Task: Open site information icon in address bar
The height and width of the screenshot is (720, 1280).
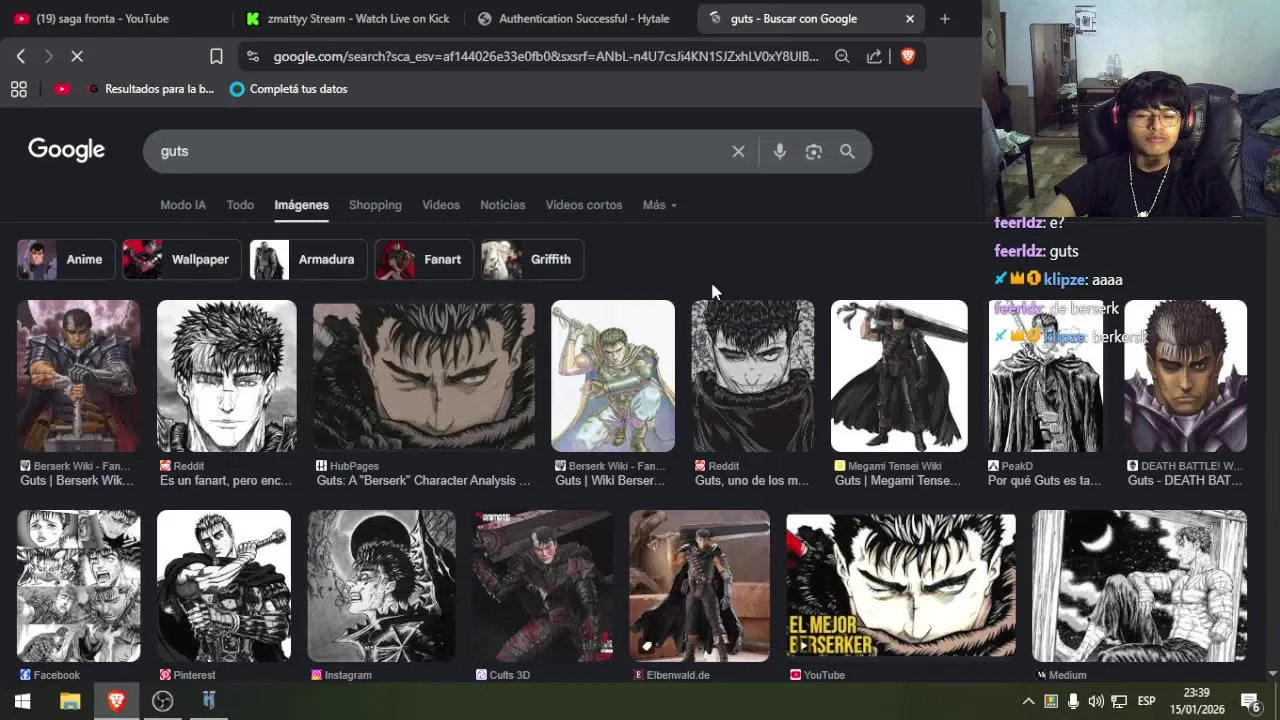Action: [x=252, y=57]
